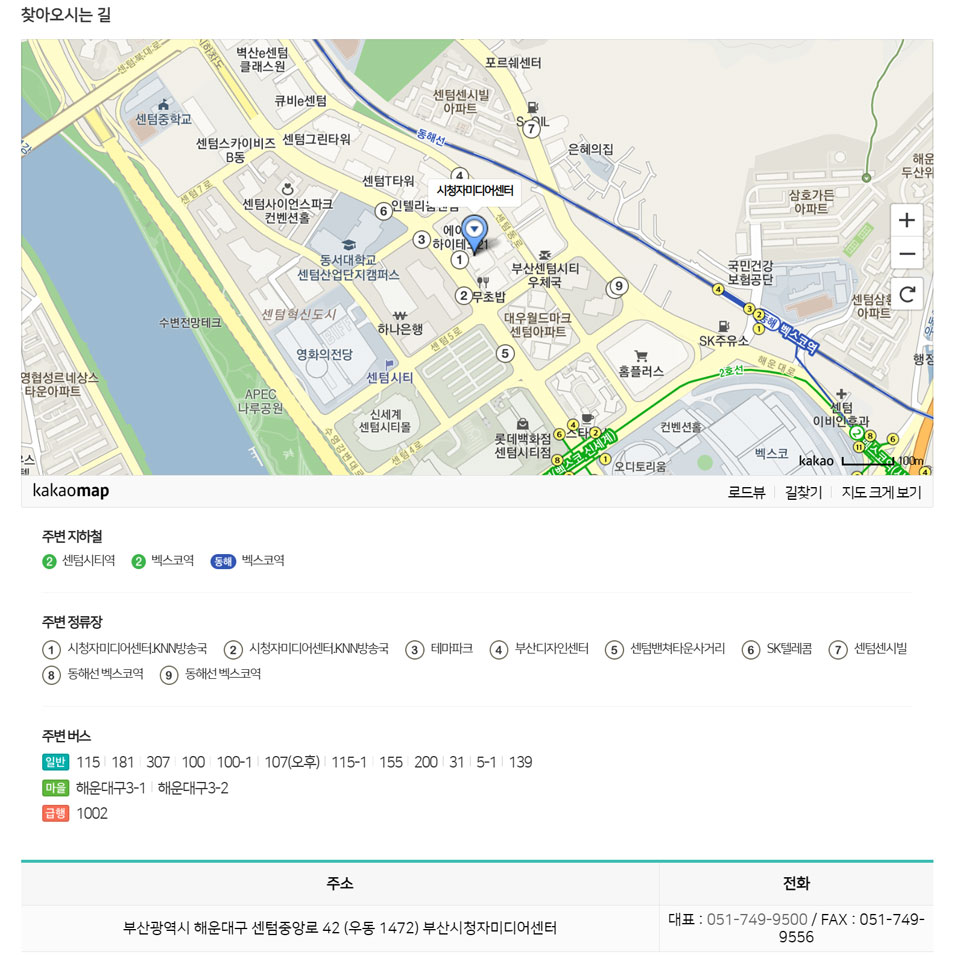Click bus number 139

520,762
